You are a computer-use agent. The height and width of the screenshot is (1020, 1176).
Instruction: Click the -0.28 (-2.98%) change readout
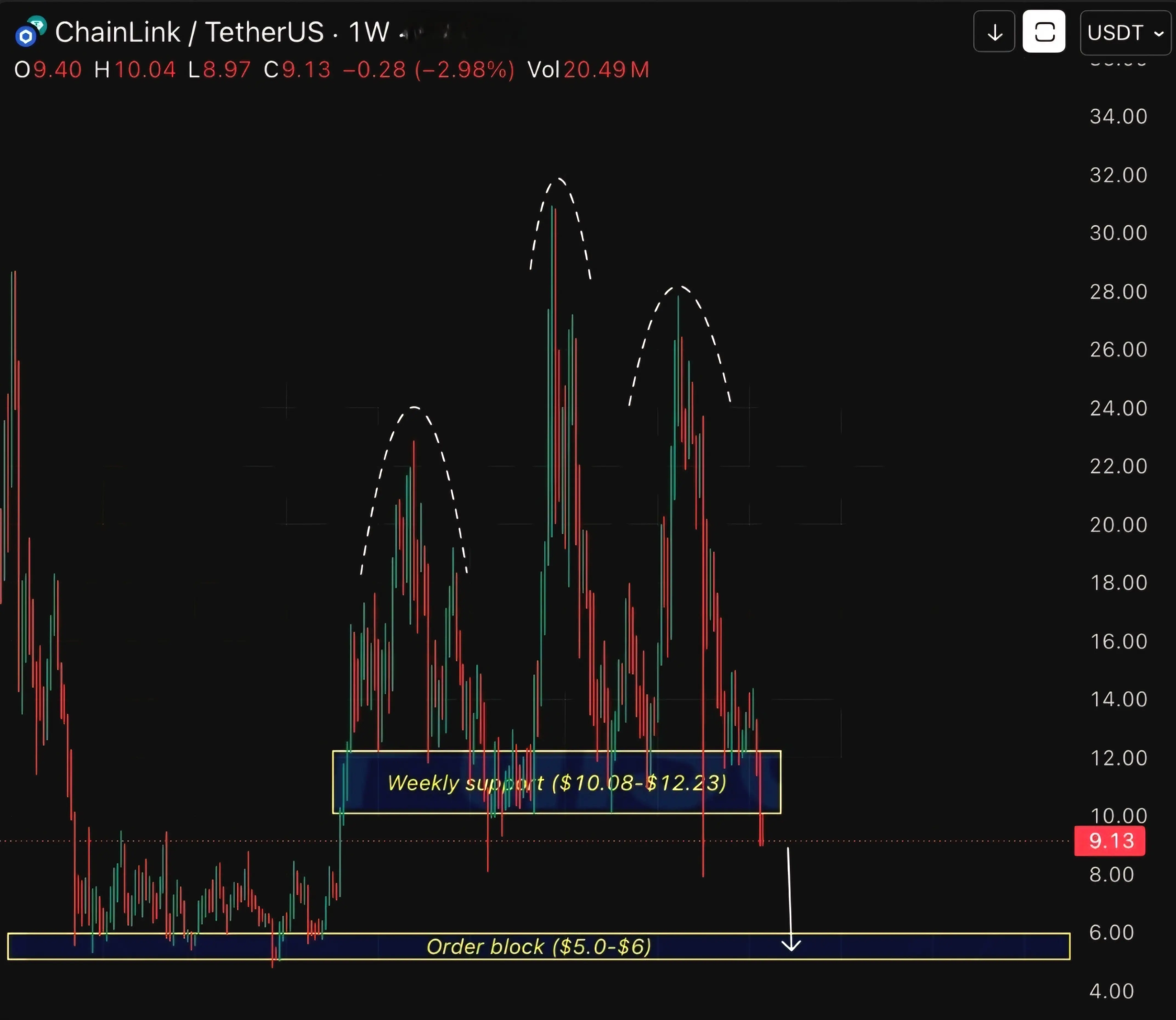coord(429,70)
